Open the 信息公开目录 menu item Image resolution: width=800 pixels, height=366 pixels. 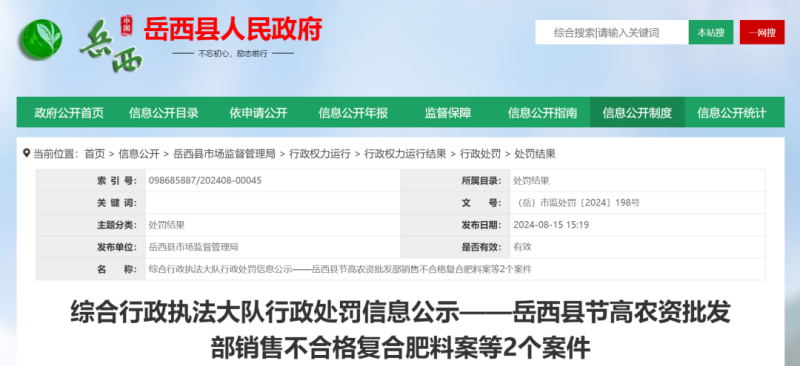coord(164,113)
